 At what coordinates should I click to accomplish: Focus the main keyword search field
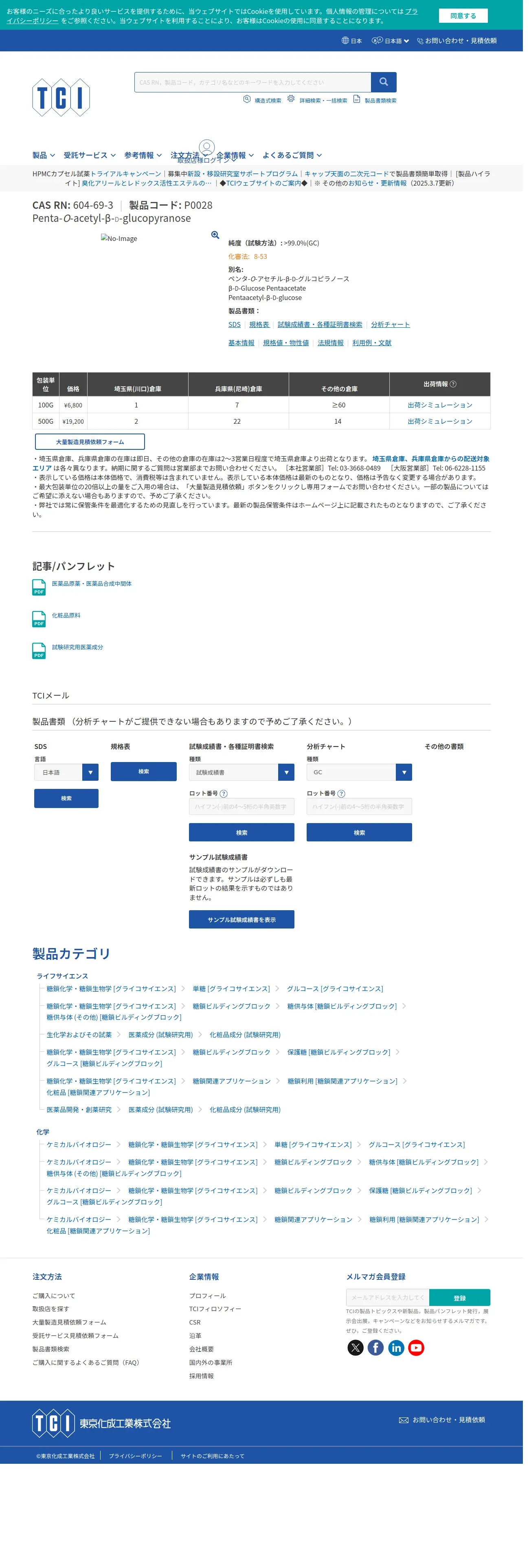pos(252,81)
